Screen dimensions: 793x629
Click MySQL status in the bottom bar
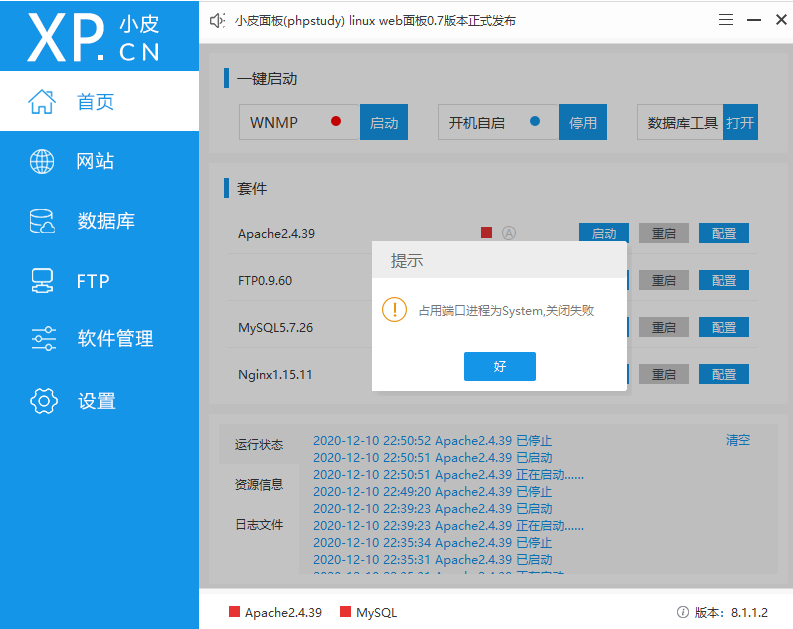368,612
